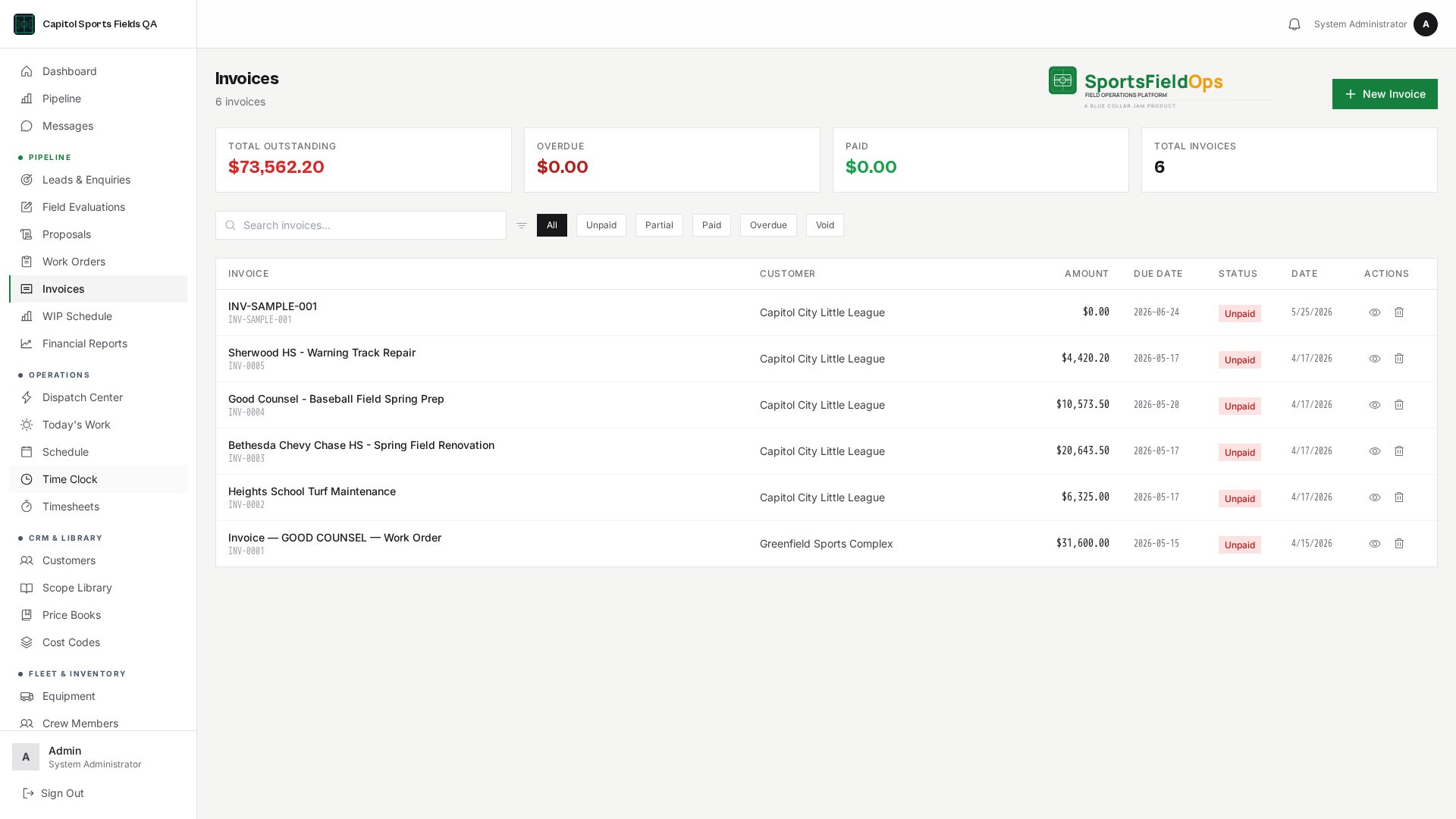Go to Work Orders
Image resolution: width=1456 pixels, height=819 pixels.
(98, 262)
